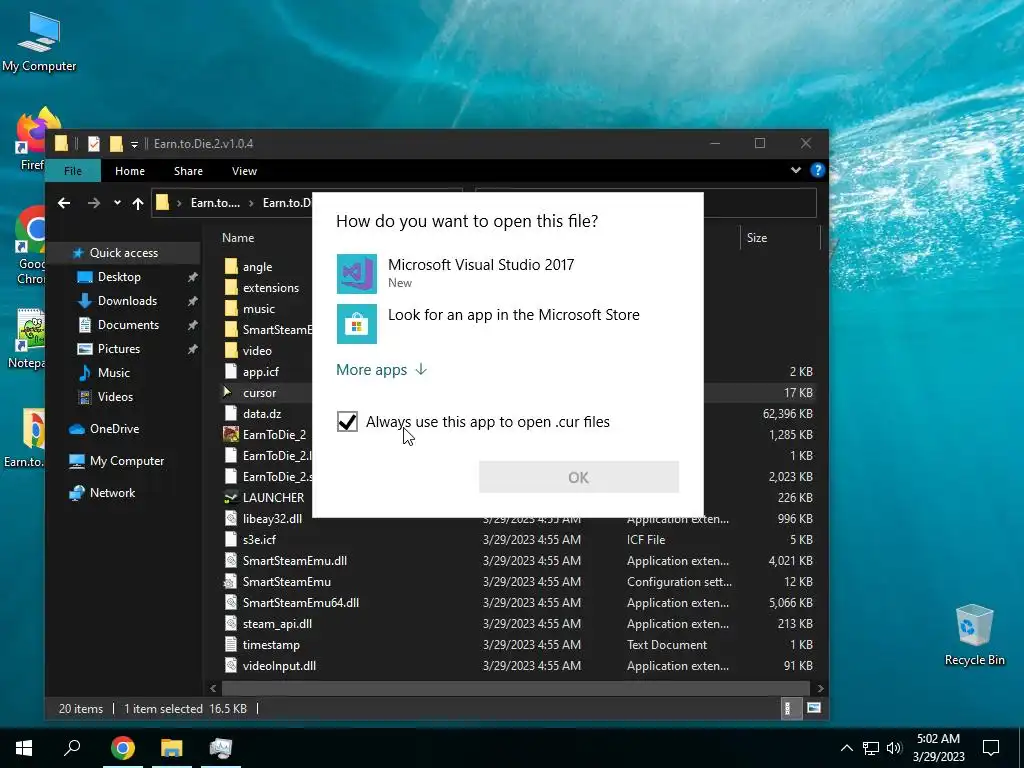Go forward with the right arrow

pyautogui.click(x=94, y=203)
